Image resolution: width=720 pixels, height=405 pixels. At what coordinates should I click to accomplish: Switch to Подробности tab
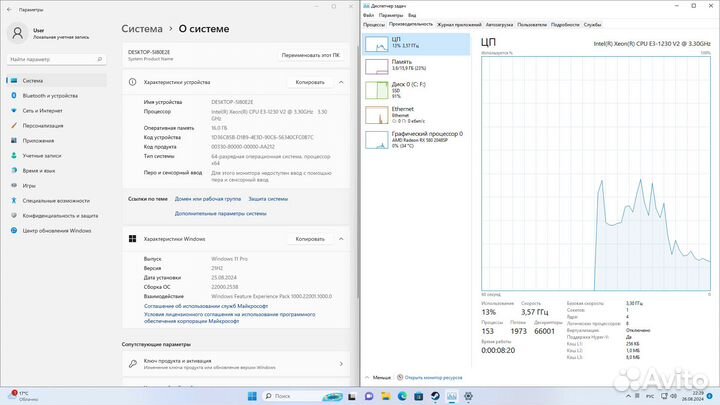pos(565,25)
